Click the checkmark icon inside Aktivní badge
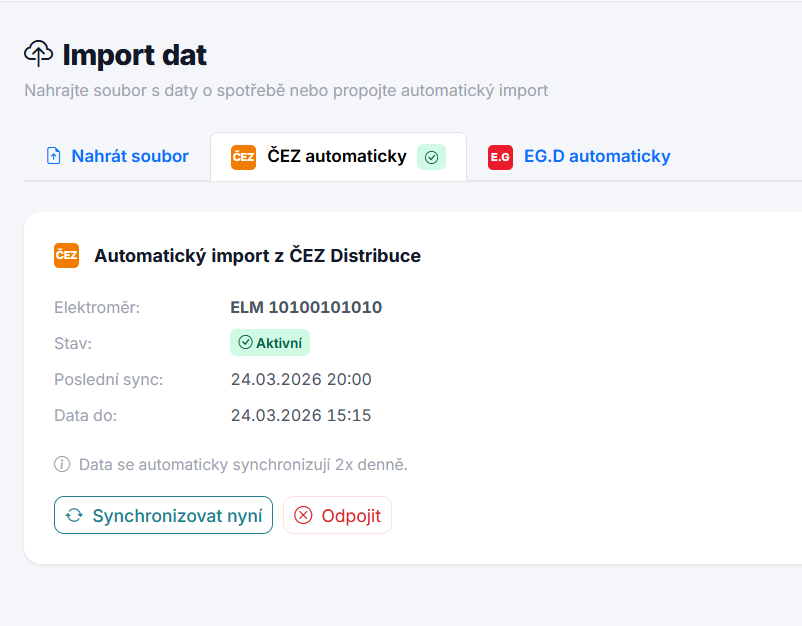This screenshot has width=802, height=626. (x=245, y=343)
